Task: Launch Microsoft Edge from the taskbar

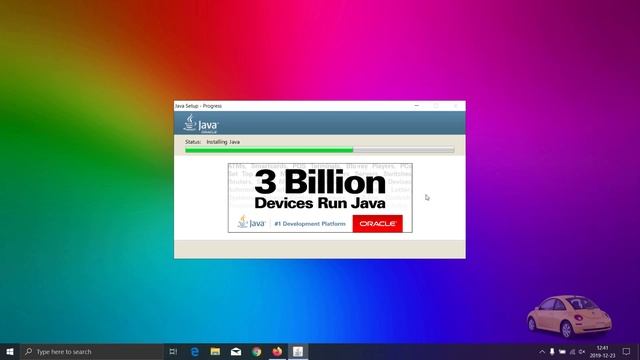Action: (x=195, y=351)
